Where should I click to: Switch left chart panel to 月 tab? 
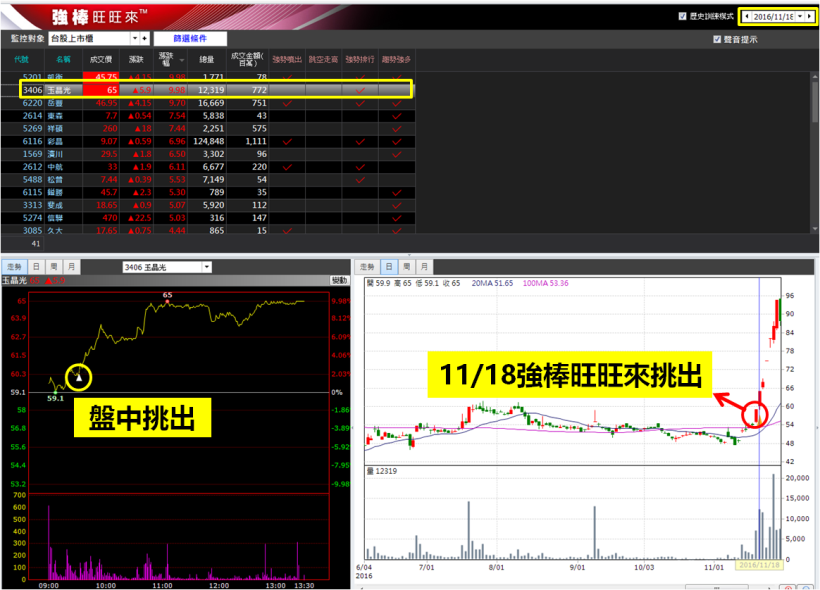(x=72, y=267)
